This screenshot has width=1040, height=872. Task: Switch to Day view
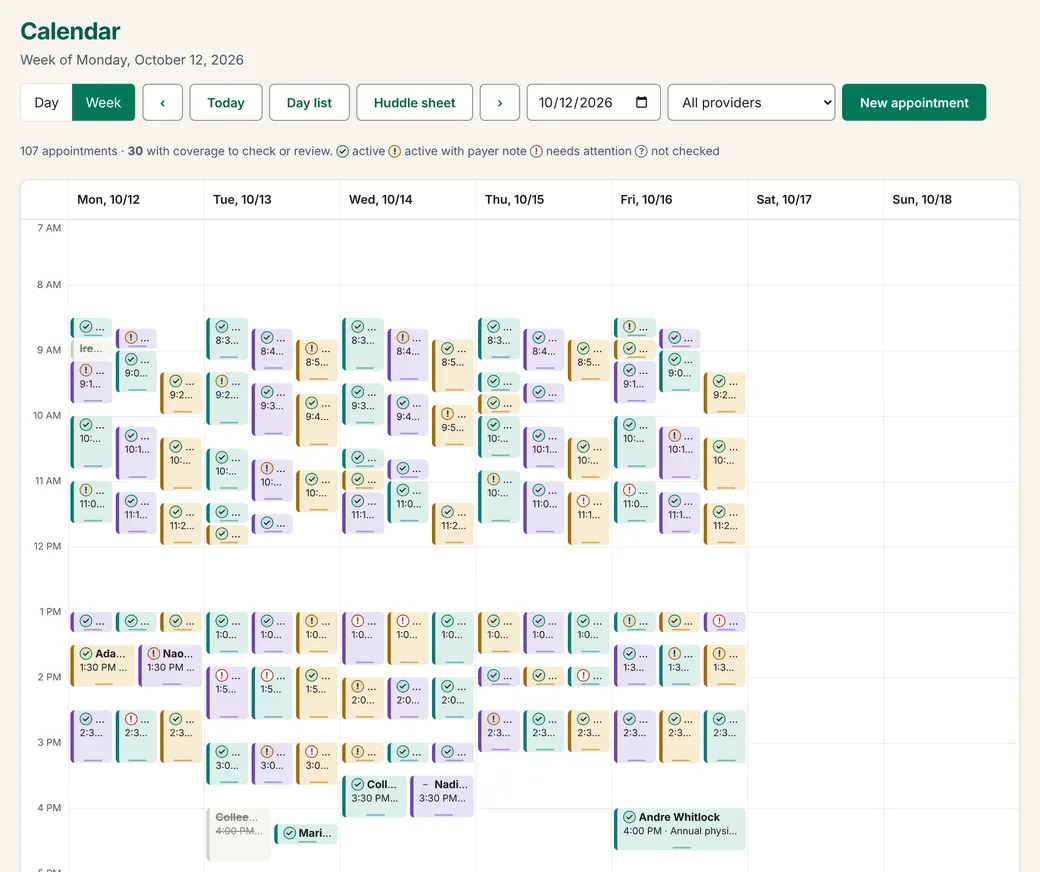click(46, 102)
